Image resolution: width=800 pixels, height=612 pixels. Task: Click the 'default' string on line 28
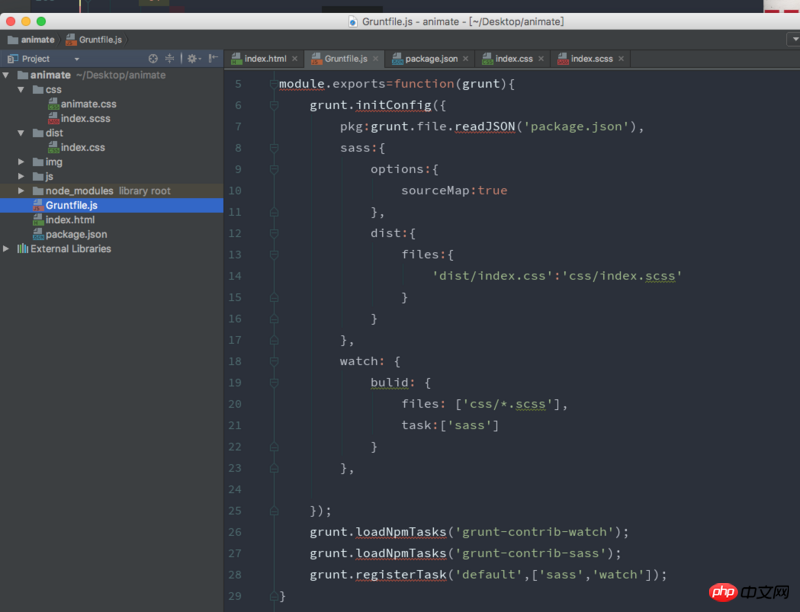[x=489, y=575]
